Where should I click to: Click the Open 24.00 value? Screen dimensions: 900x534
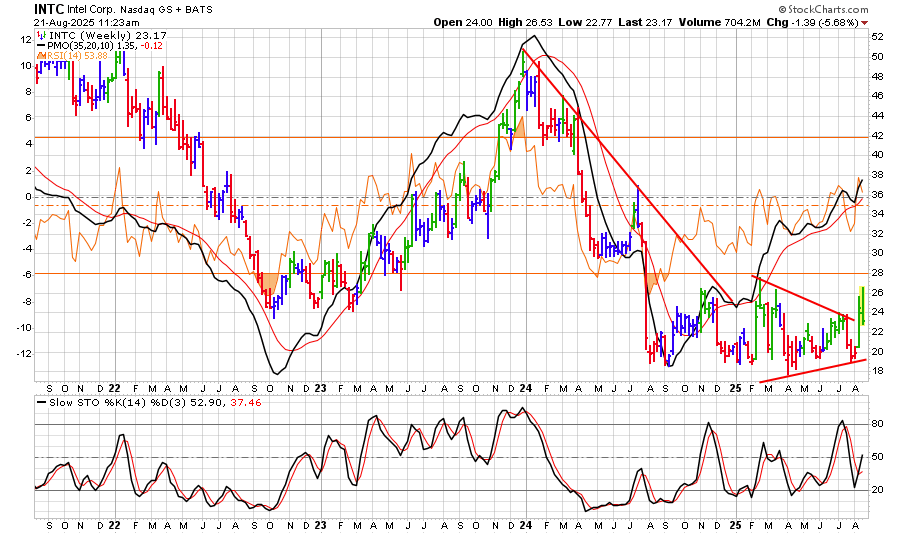pyautogui.click(x=456, y=21)
